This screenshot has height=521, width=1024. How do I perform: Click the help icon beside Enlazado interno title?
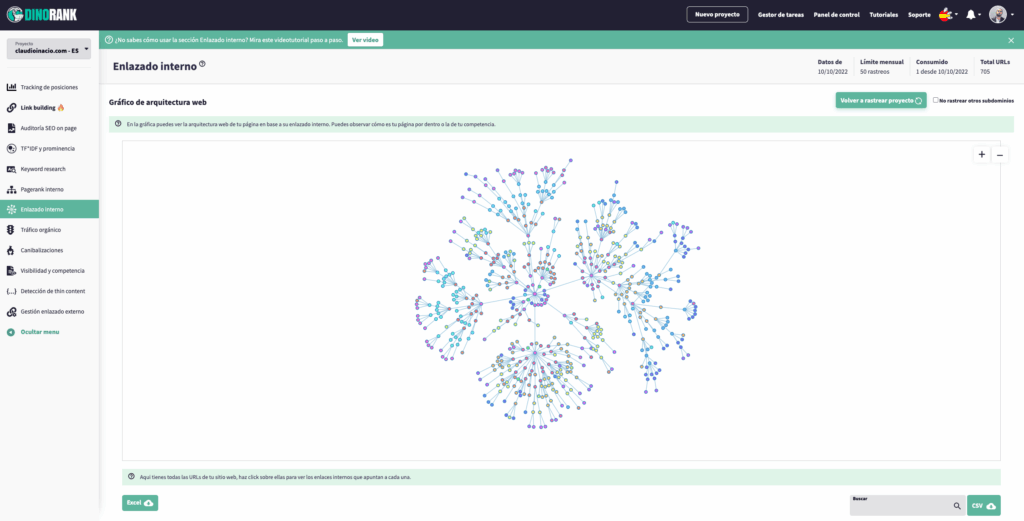coord(202,64)
